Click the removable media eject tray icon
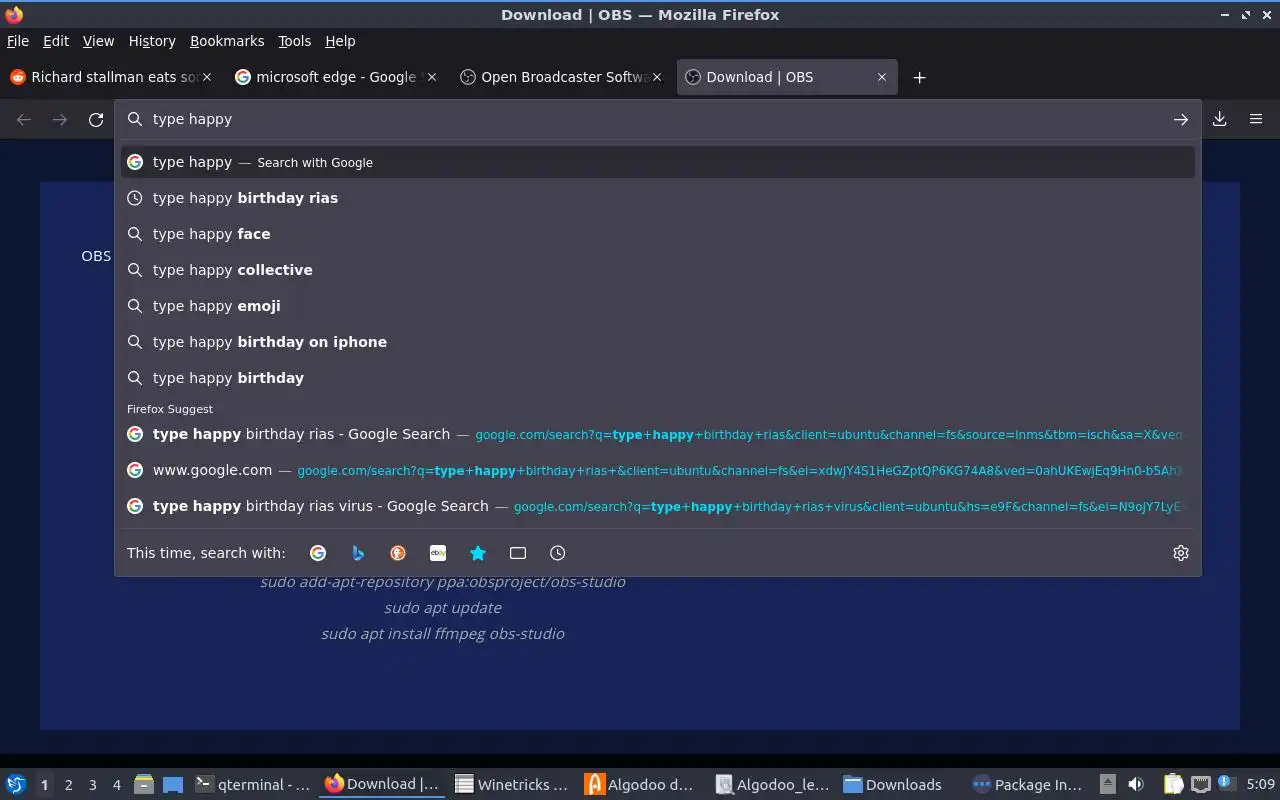 coord(1108,785)
